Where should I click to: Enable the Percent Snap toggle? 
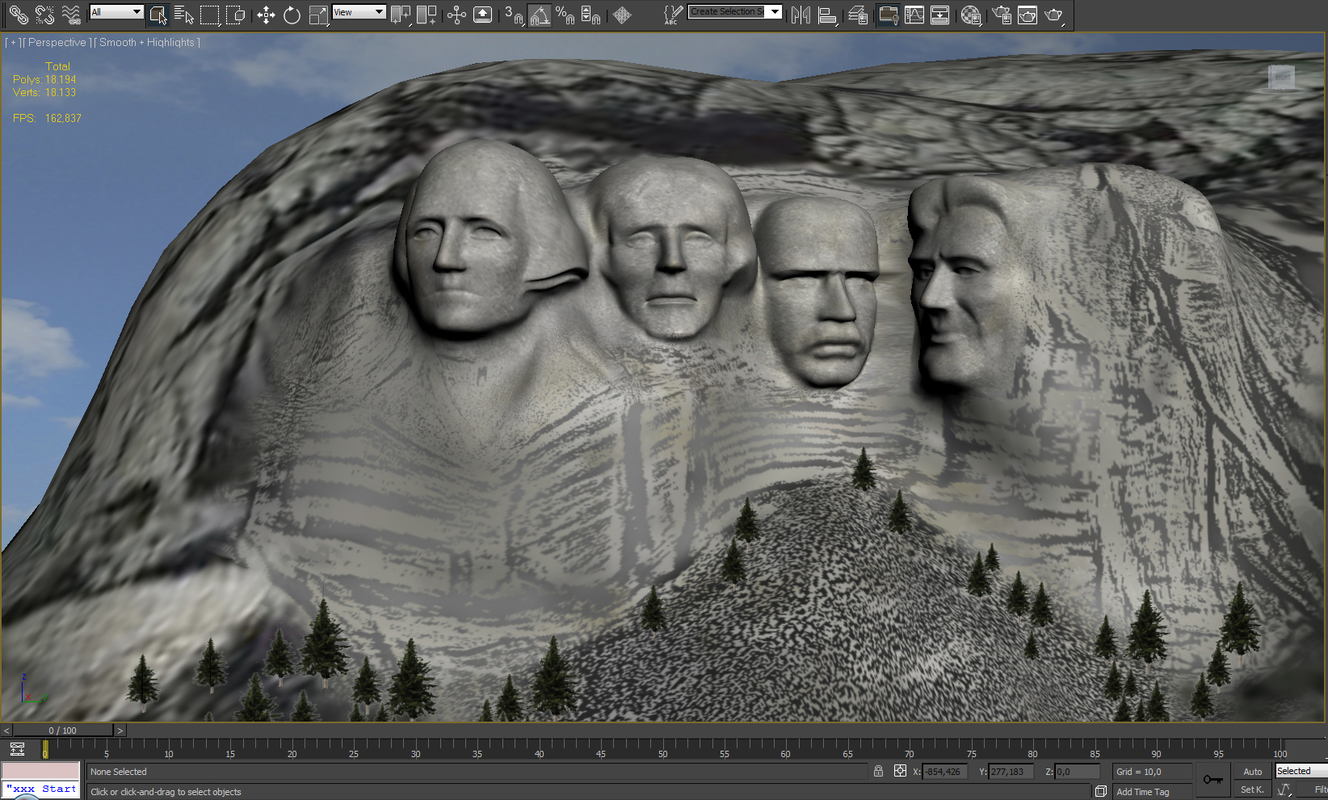[564, 14]
